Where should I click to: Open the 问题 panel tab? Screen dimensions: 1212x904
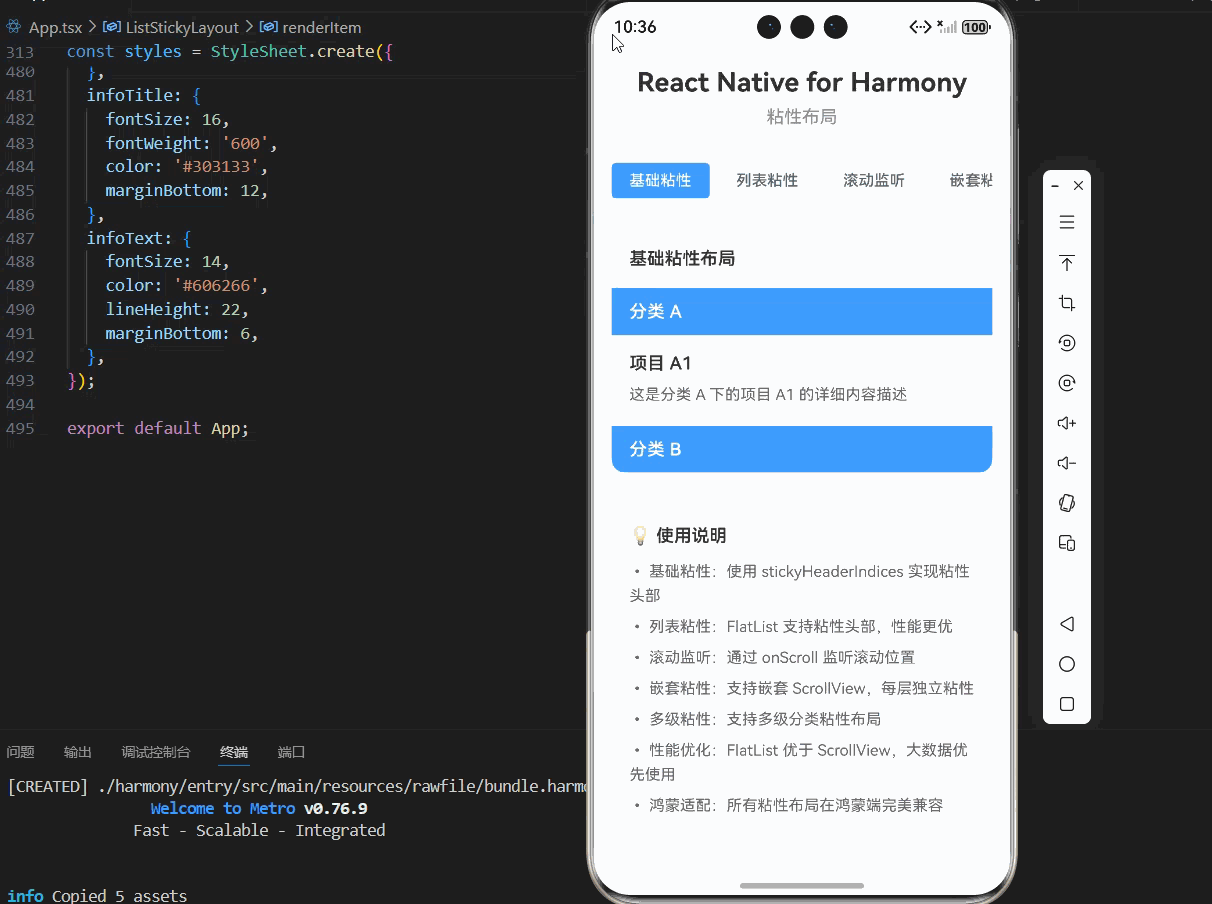20,752
